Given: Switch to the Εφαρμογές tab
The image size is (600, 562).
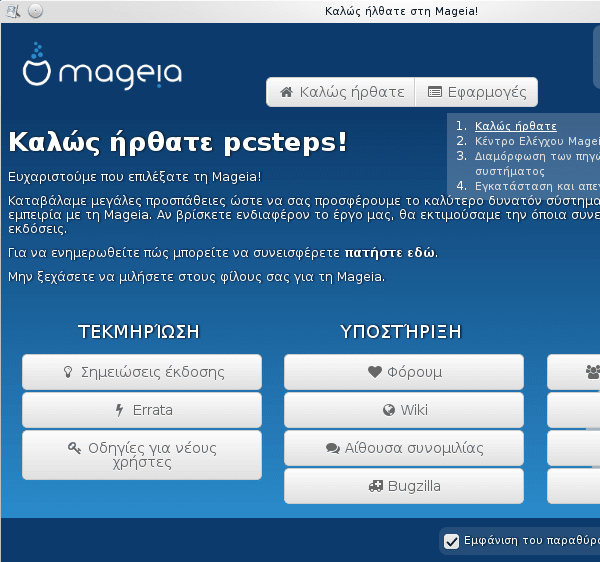Looking at the screenshot, I should click(477, 92).
